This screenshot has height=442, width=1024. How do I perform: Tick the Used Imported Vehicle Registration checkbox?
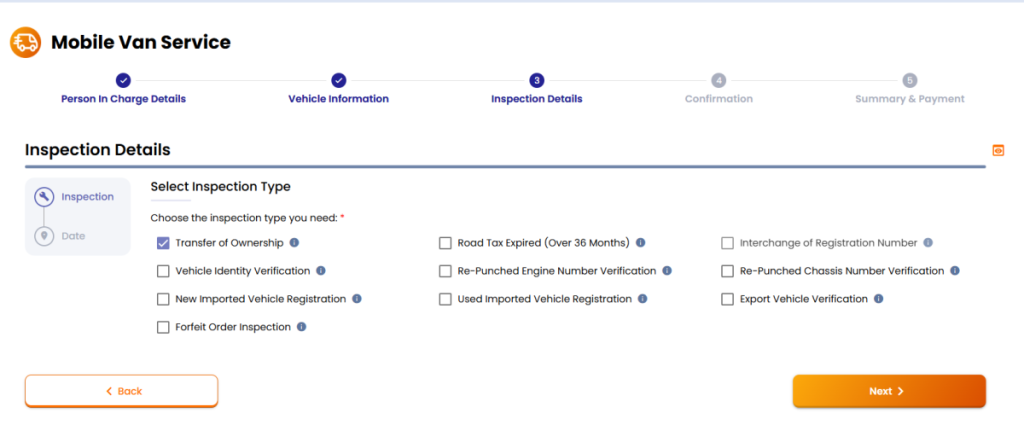tap(445, 299)
